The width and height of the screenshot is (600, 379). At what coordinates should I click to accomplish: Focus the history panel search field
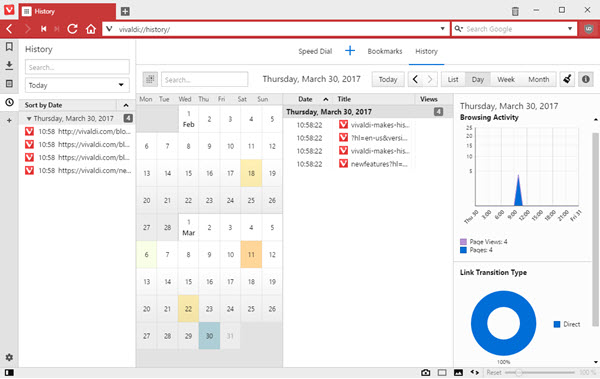77,67
